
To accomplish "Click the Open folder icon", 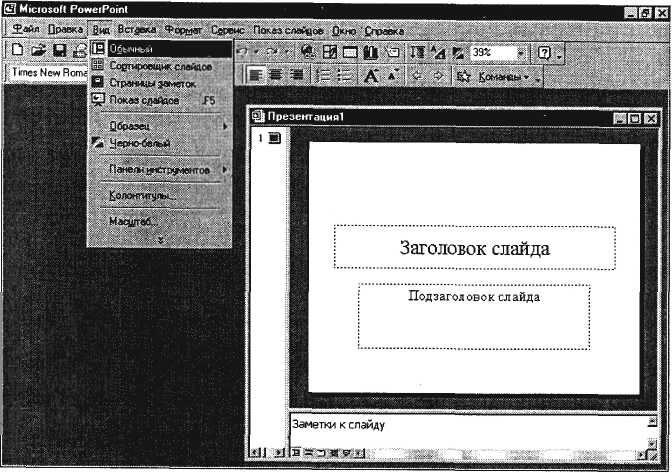I will [39, 51].
